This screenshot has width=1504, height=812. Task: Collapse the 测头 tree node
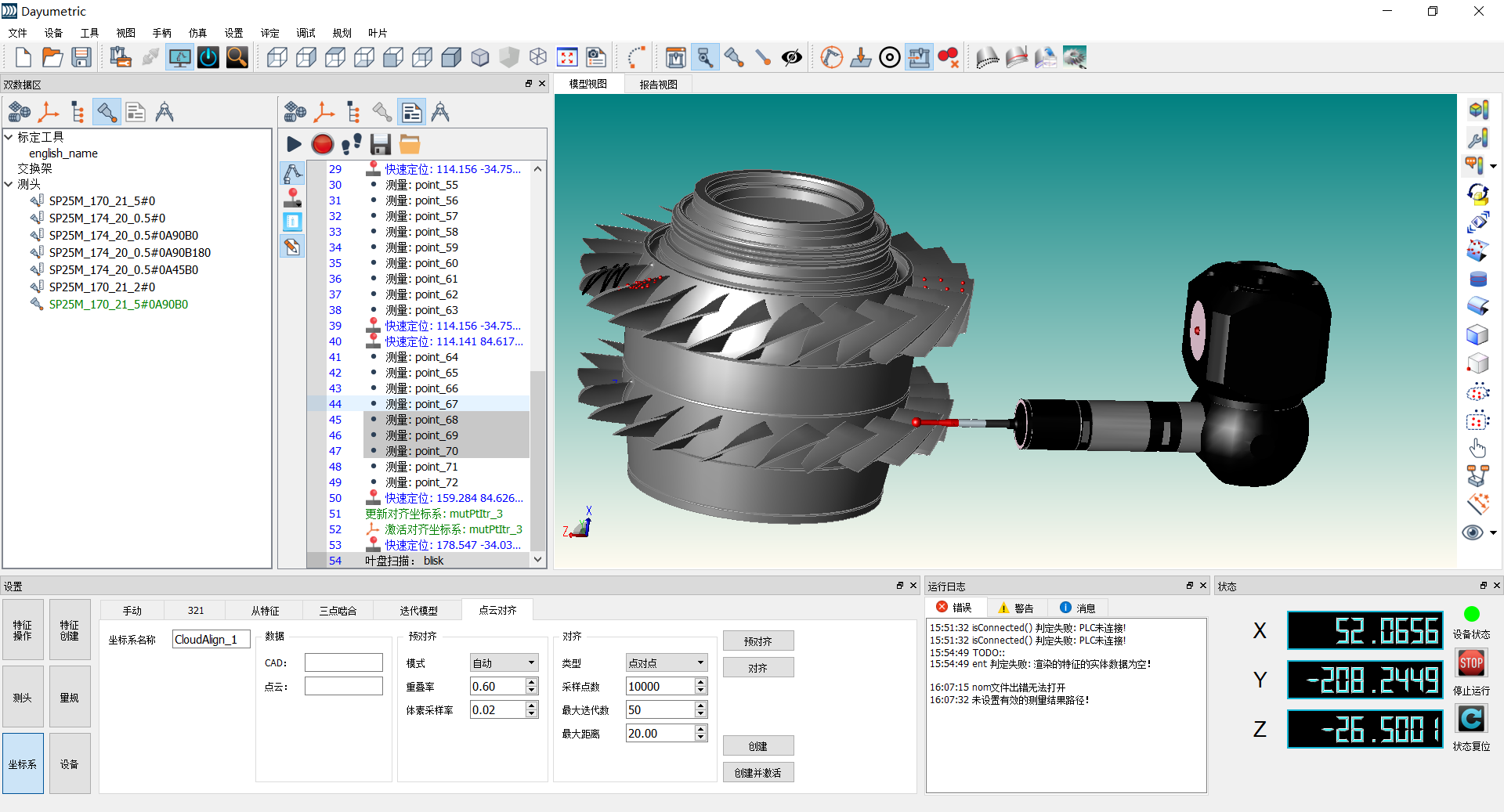[9, 184]
